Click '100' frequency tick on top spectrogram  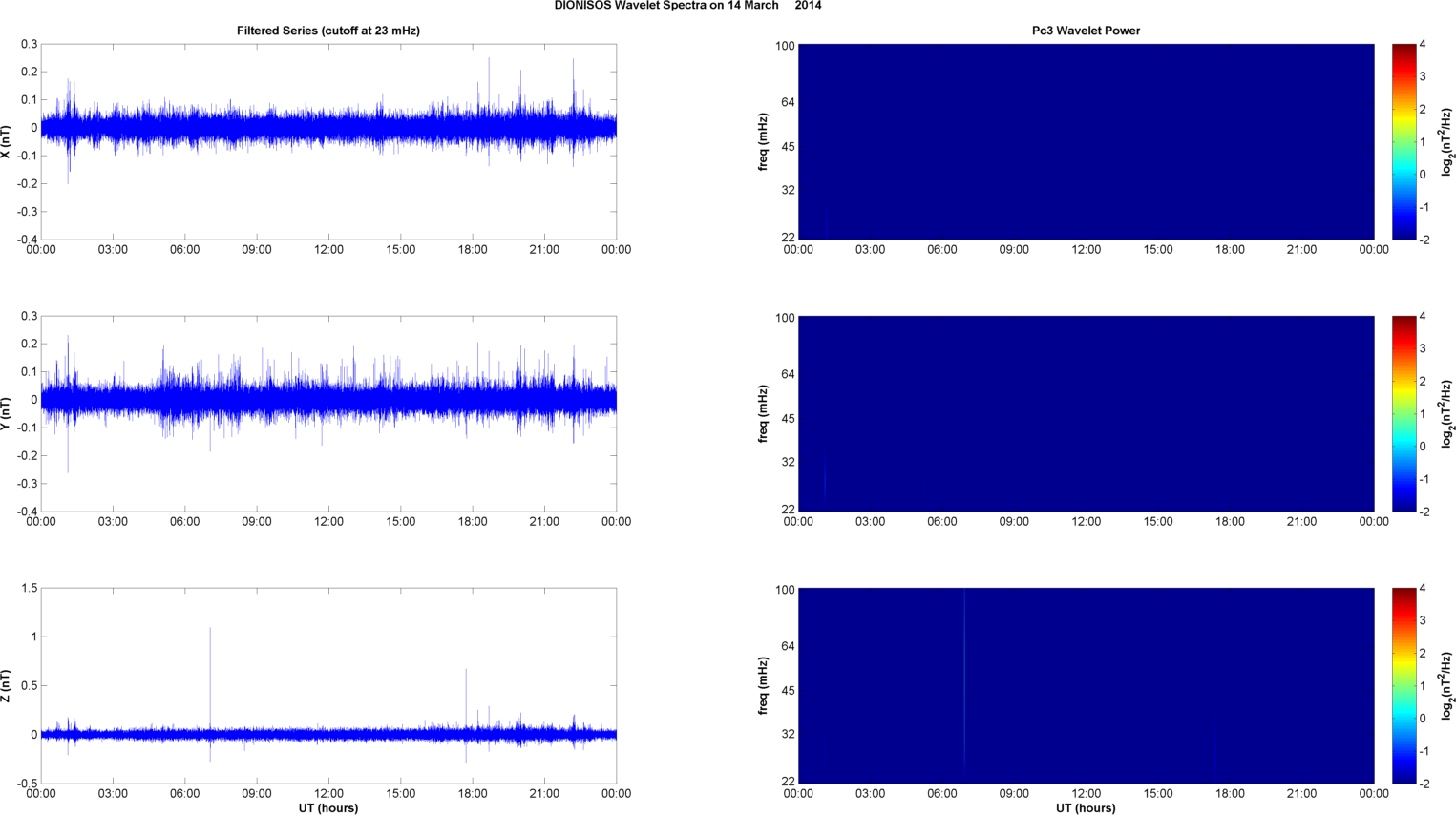tap(785, 46)
